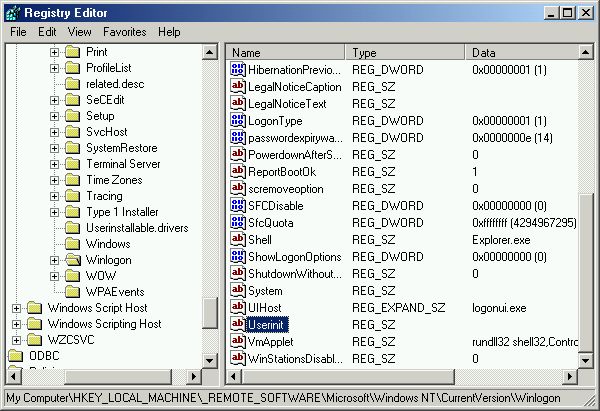Screen dimensions: 600x411
Task: Click the open Winlogon folder icon
Action: pos(73,260)
